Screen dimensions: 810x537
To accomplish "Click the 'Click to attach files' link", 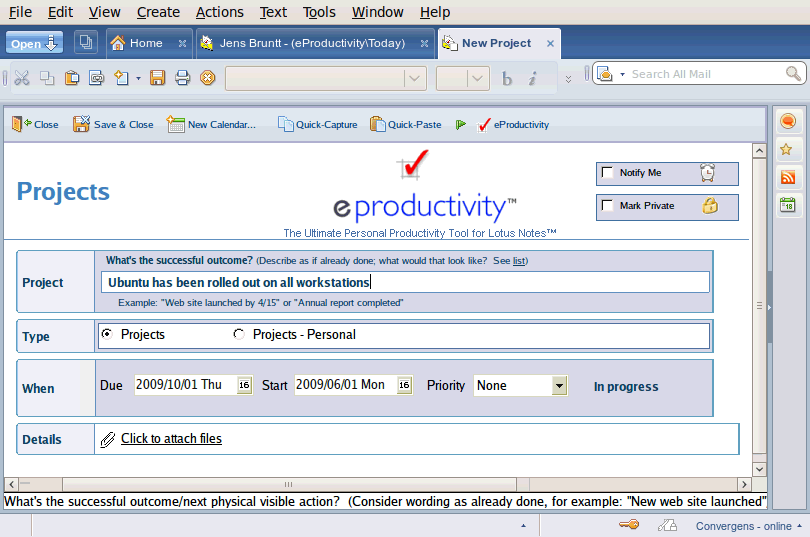I will coord(171,438).
